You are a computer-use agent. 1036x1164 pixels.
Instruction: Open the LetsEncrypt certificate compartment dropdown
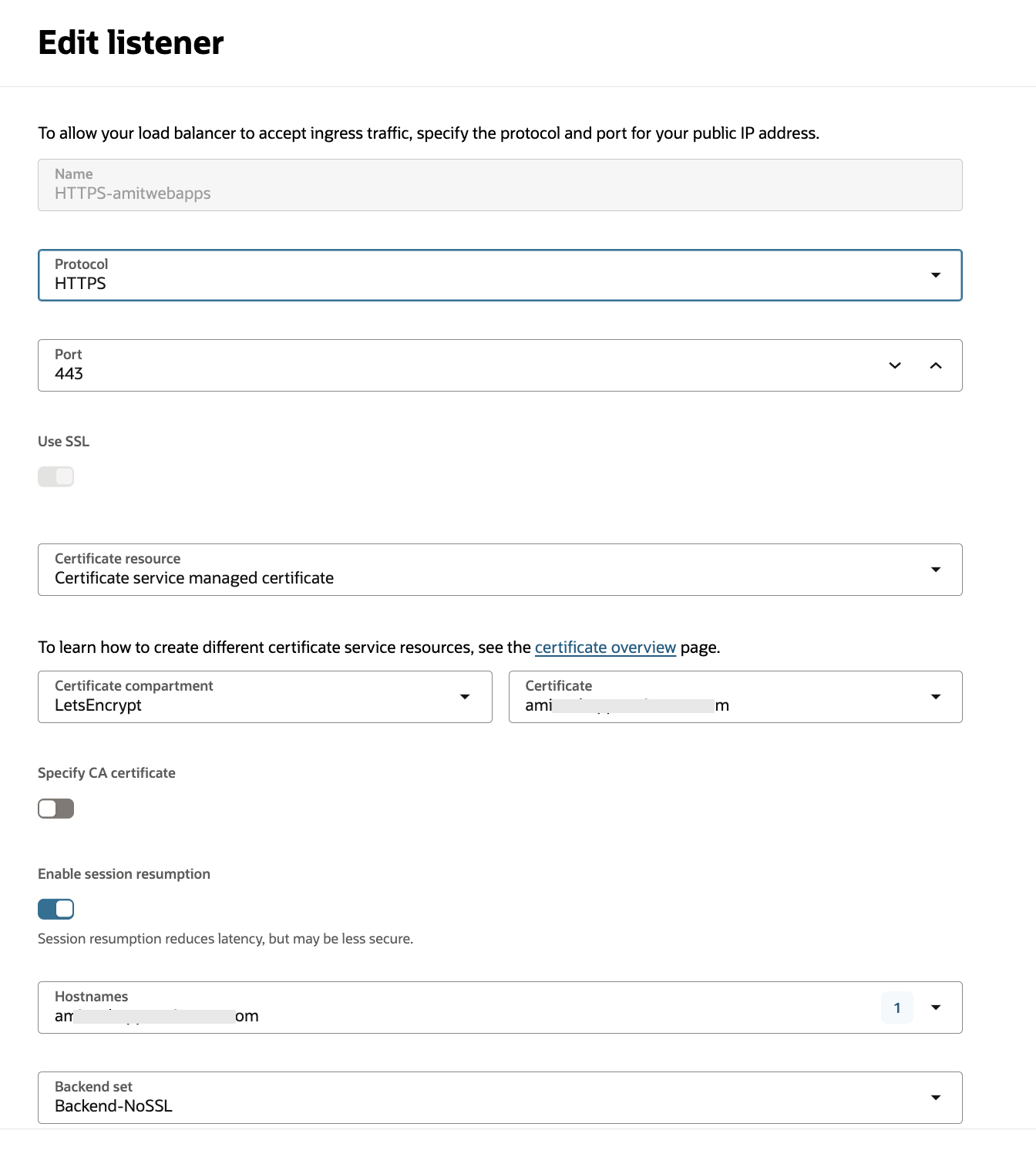click(247, 697)
